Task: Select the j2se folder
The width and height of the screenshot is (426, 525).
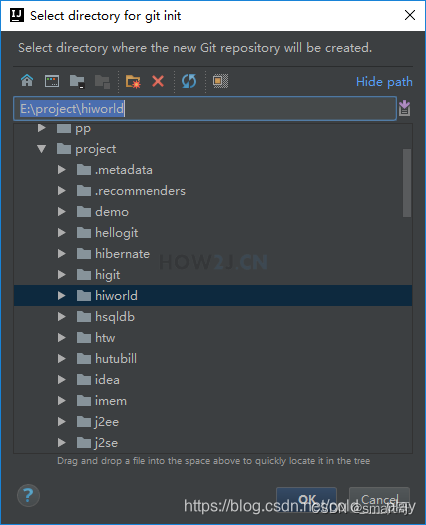Action: [213, 443]
